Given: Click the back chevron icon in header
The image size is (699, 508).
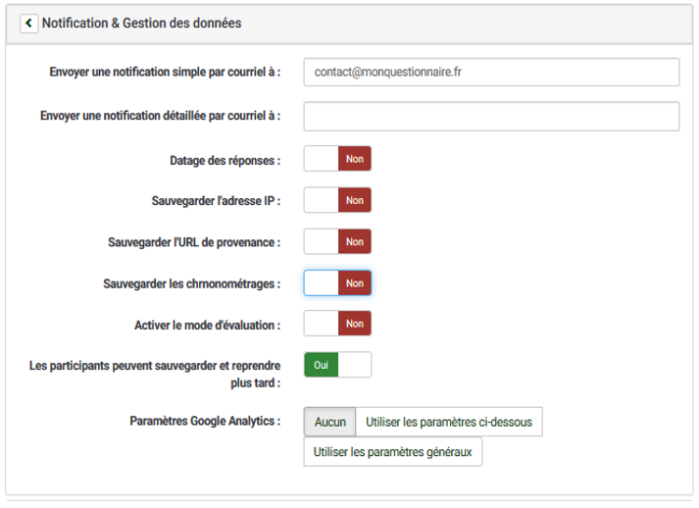Looking at the screenshot, I should coord(29,23).
